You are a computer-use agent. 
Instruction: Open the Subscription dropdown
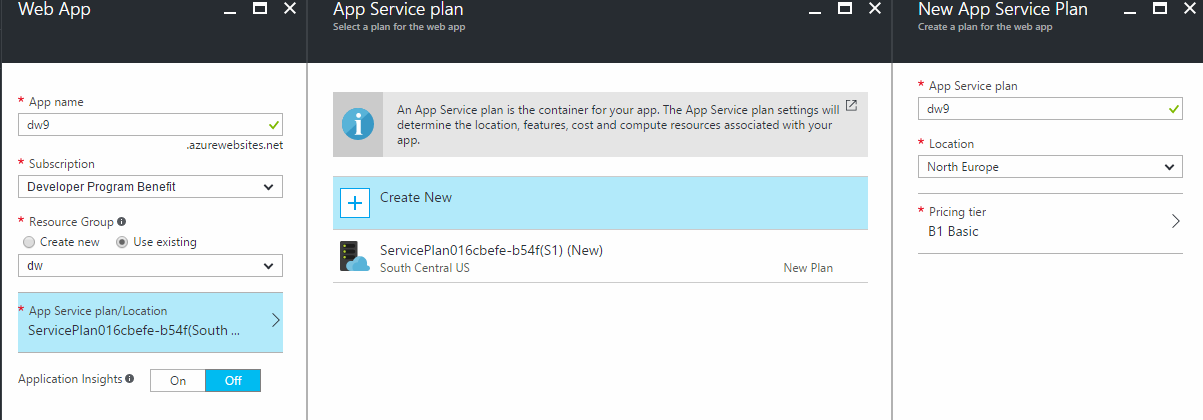point(150,187)
